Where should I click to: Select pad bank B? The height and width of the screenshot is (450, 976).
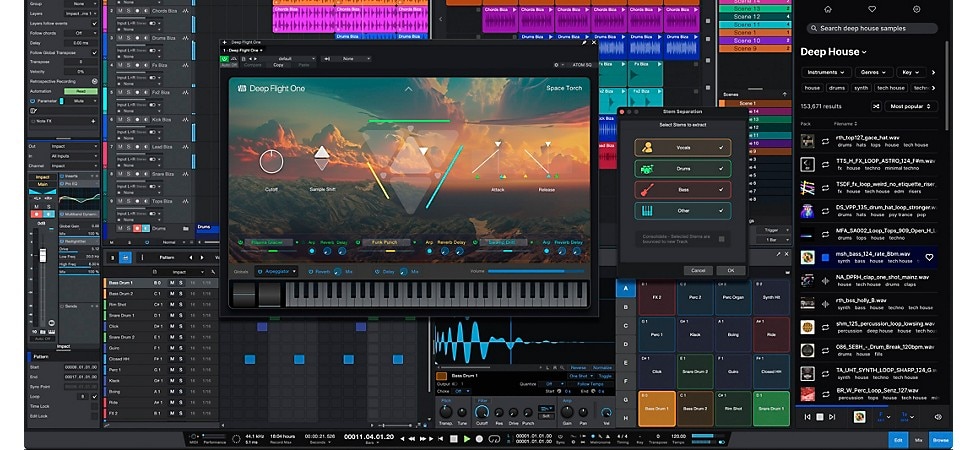click(626, 307)
